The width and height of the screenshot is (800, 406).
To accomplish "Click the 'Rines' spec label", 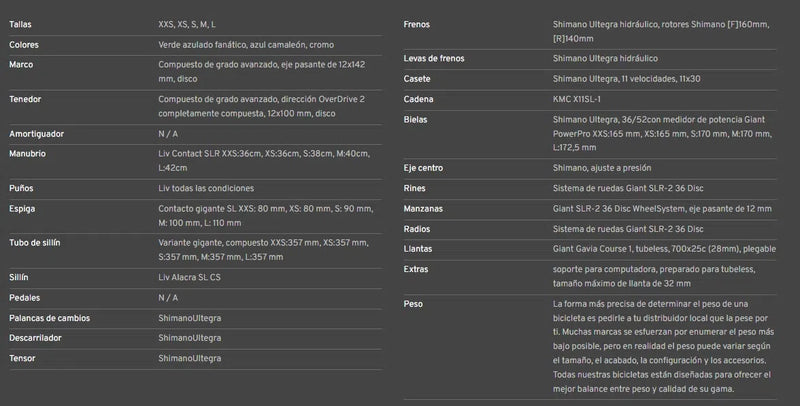I will pos(414,189).
